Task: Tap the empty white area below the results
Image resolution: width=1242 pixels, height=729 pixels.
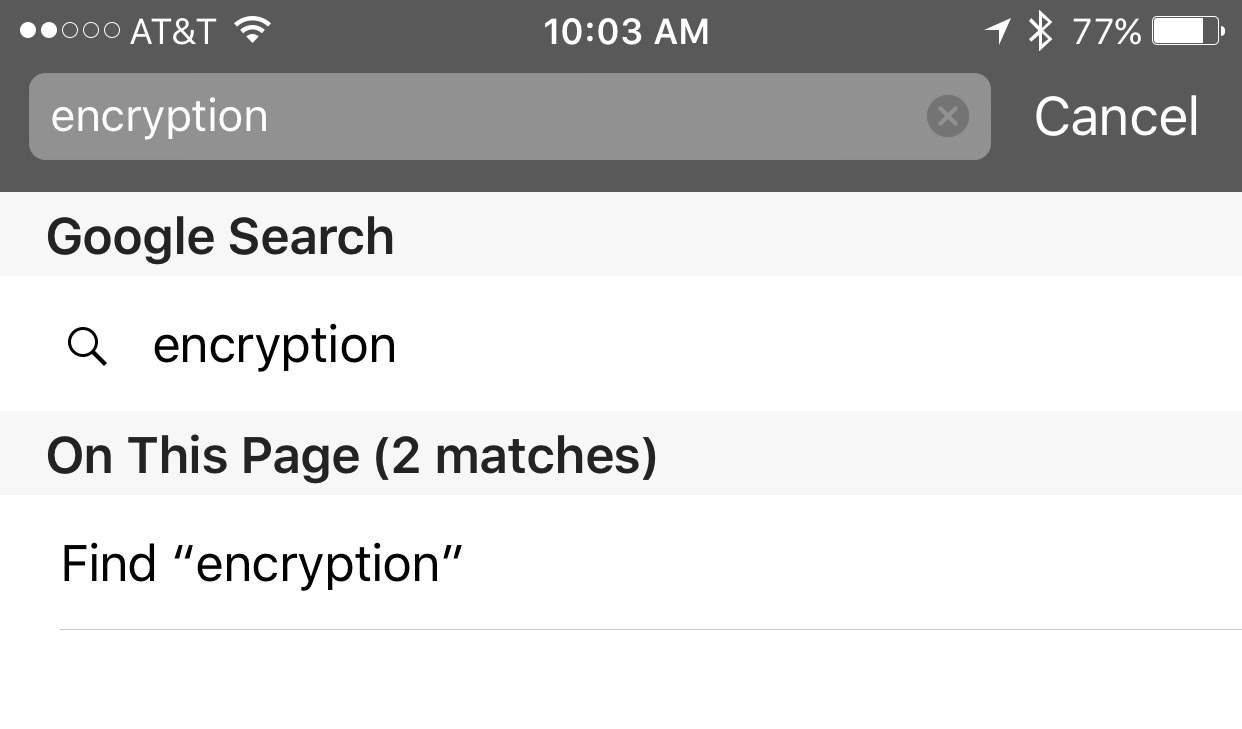Action: pos(620,685)
